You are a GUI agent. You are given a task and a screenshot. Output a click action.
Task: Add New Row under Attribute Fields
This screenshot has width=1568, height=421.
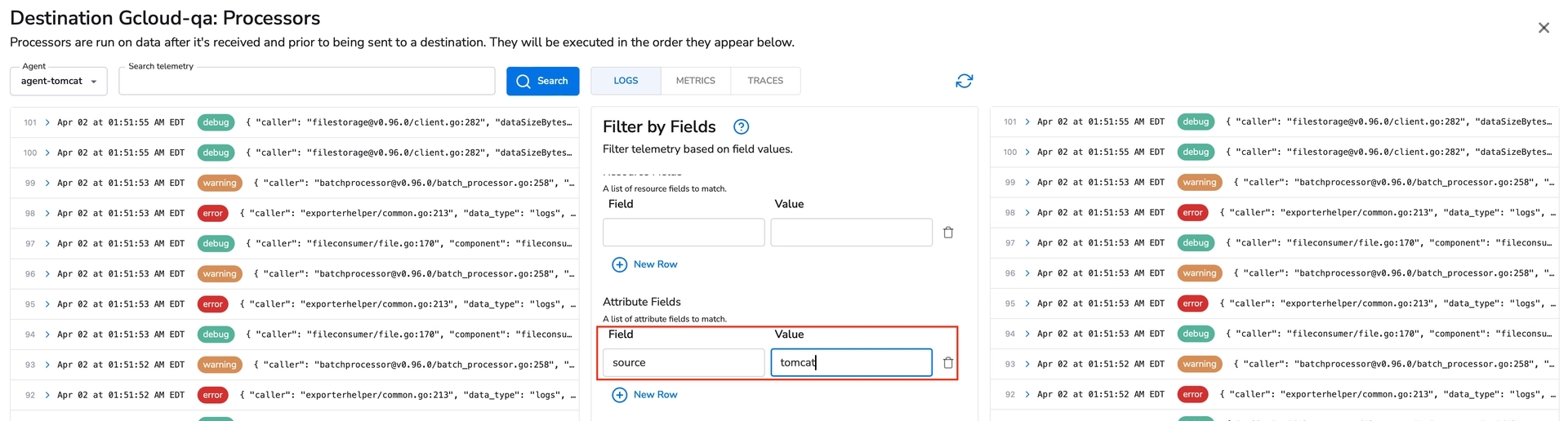(x=645, y=395)
